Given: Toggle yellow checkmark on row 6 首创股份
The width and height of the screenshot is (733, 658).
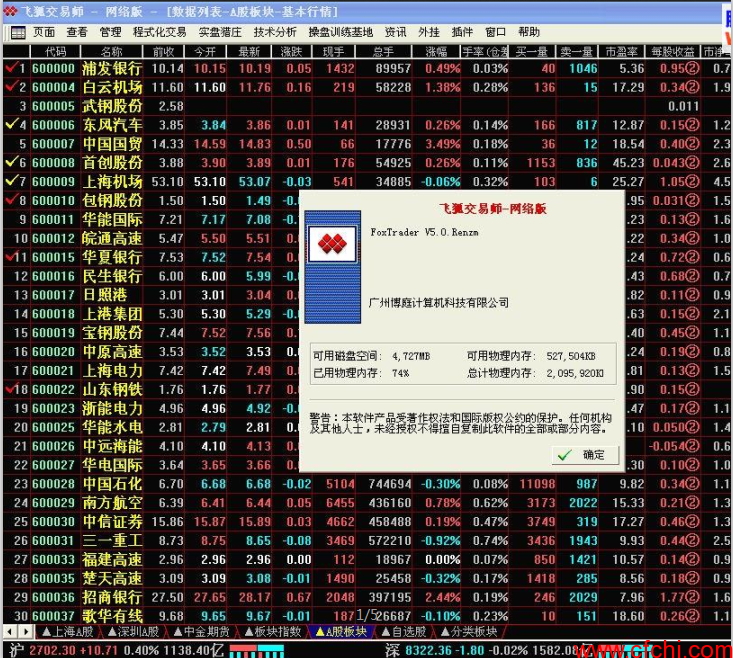Looking at the screenshot, I should [x=12, y=162].
